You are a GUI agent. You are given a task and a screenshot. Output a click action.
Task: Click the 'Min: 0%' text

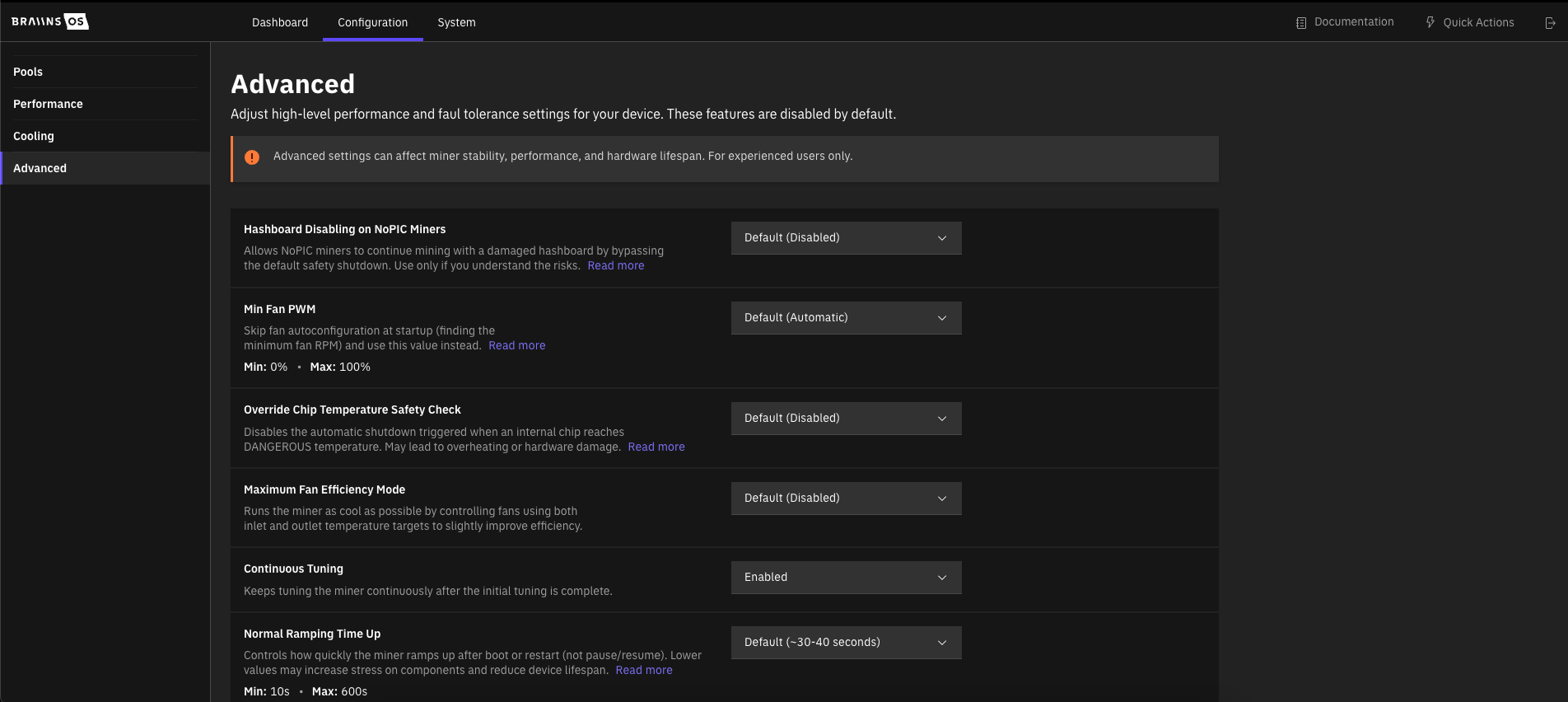tap(265, 367)
